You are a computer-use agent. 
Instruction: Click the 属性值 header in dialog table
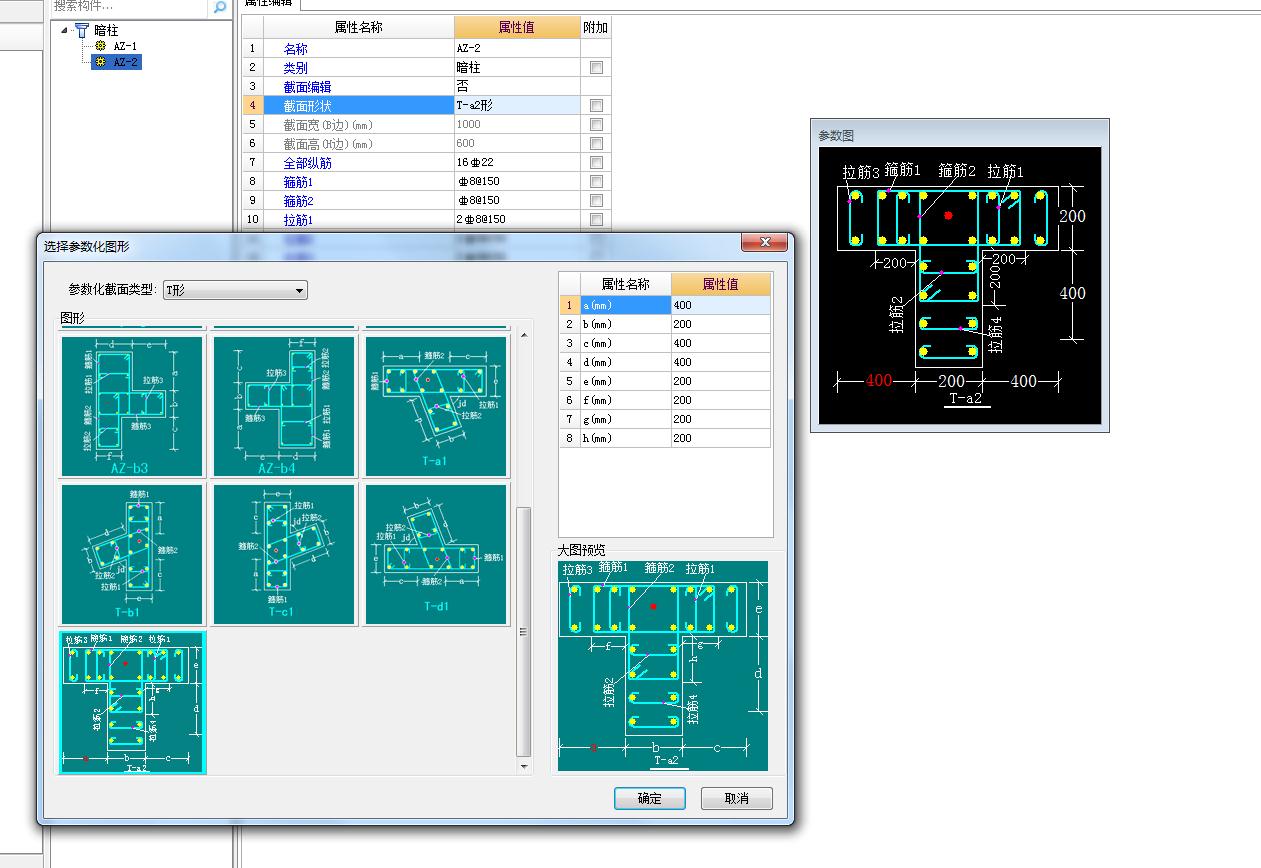pyautogui.click(x=720, y=284)
